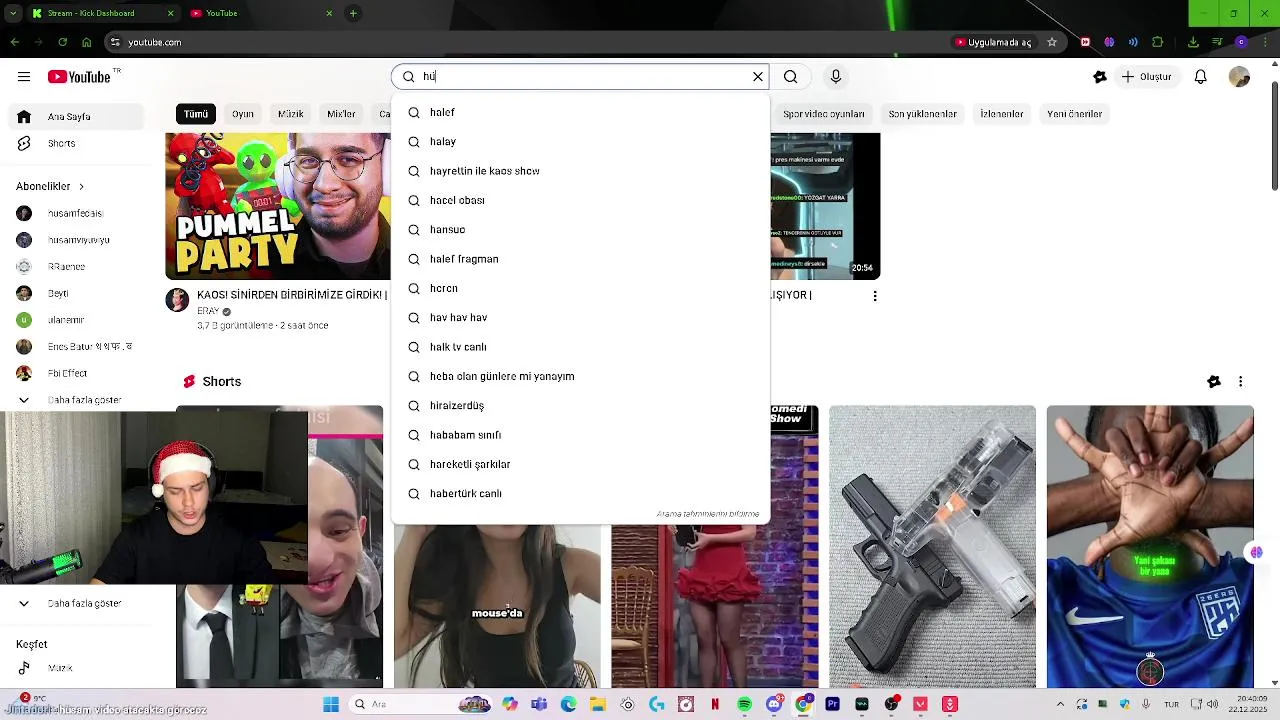Start voice search with the microphone

(x=836, y=77)
